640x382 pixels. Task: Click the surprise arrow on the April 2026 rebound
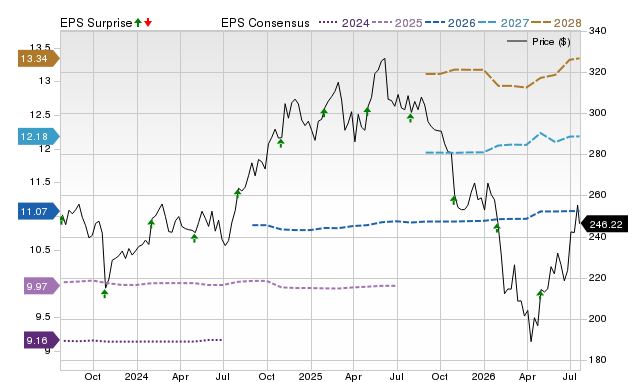[x=540, y=294]
